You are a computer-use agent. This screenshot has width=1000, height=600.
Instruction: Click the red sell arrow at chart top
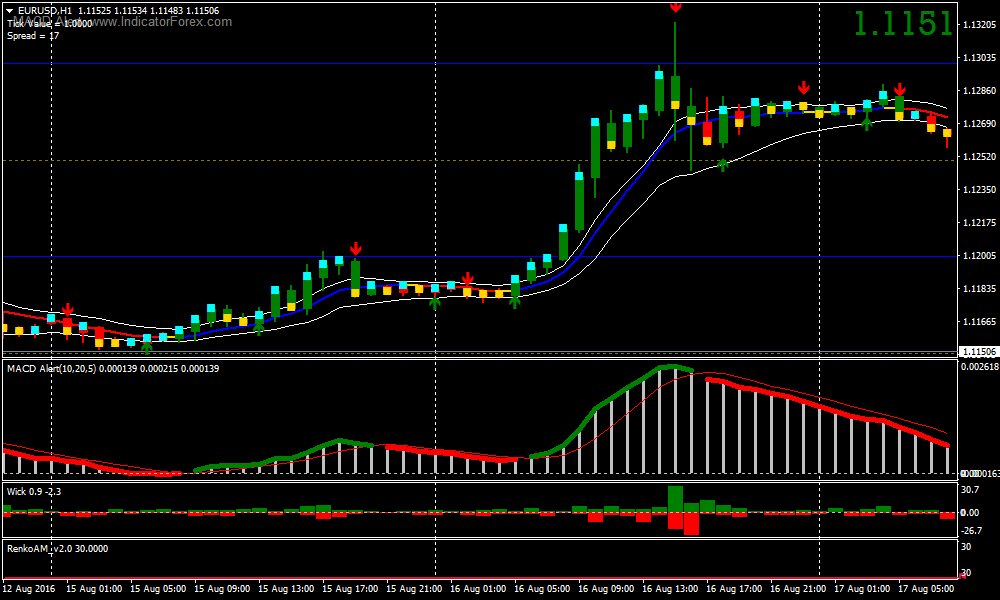point(676,6)
